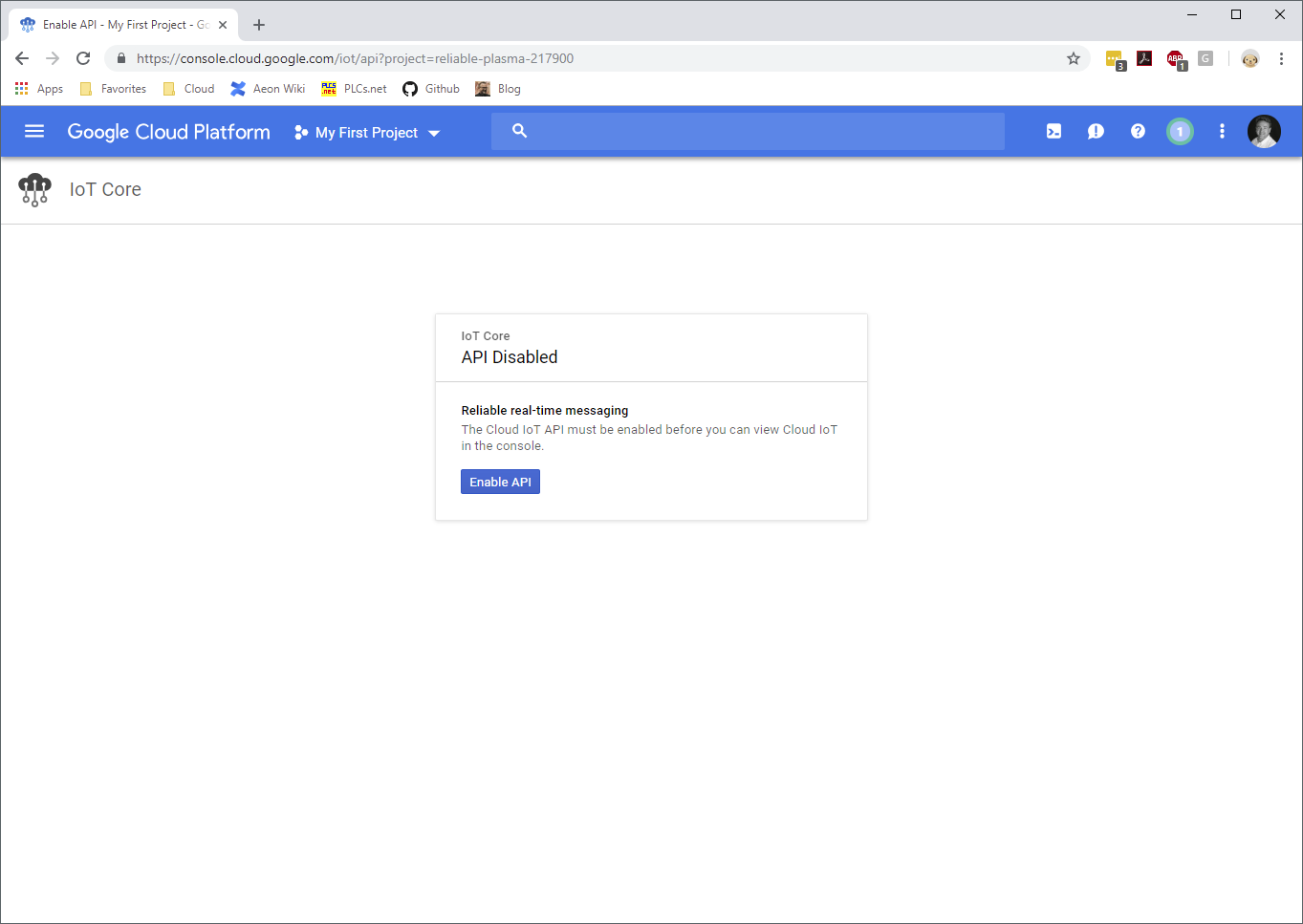The height and width of the screenshot is (924, 1303).
Task: Go back with the browser back arrow
Action: click(x=22, y=58)
